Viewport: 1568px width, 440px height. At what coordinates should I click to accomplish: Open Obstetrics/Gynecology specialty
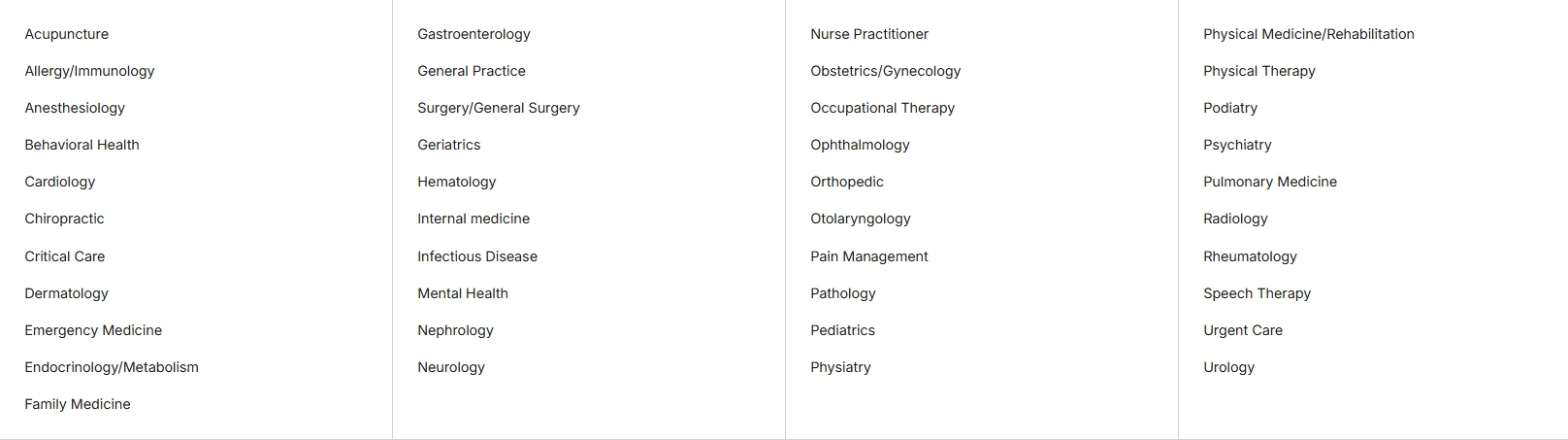click(x=886, y=71)
